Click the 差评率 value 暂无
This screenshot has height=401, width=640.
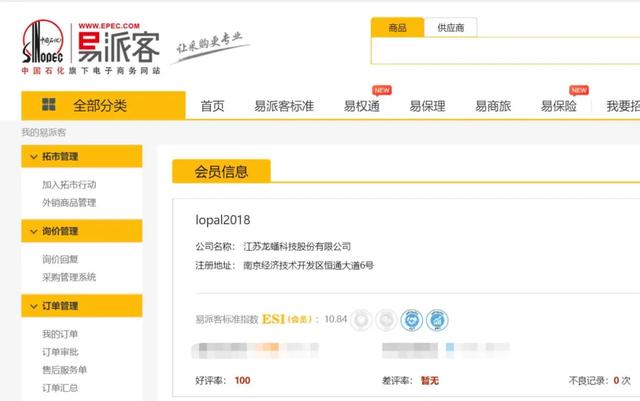(x=430, y=381)
